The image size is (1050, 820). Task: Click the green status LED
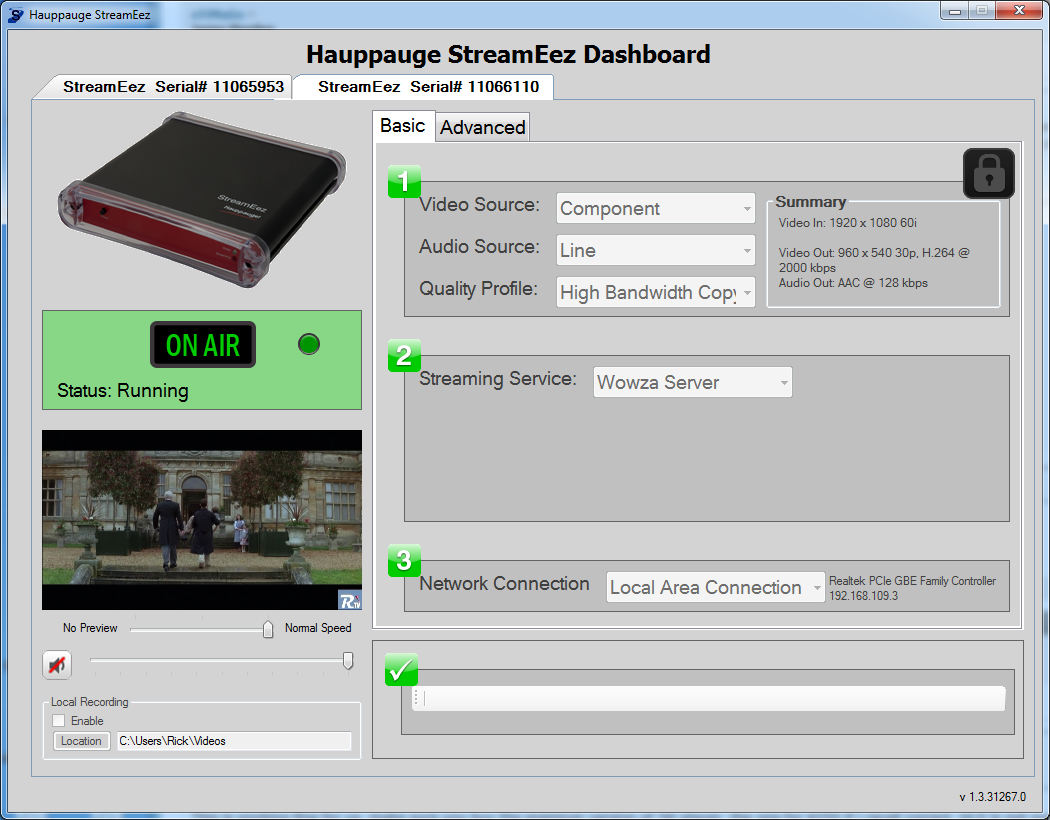tap(309, 344)
